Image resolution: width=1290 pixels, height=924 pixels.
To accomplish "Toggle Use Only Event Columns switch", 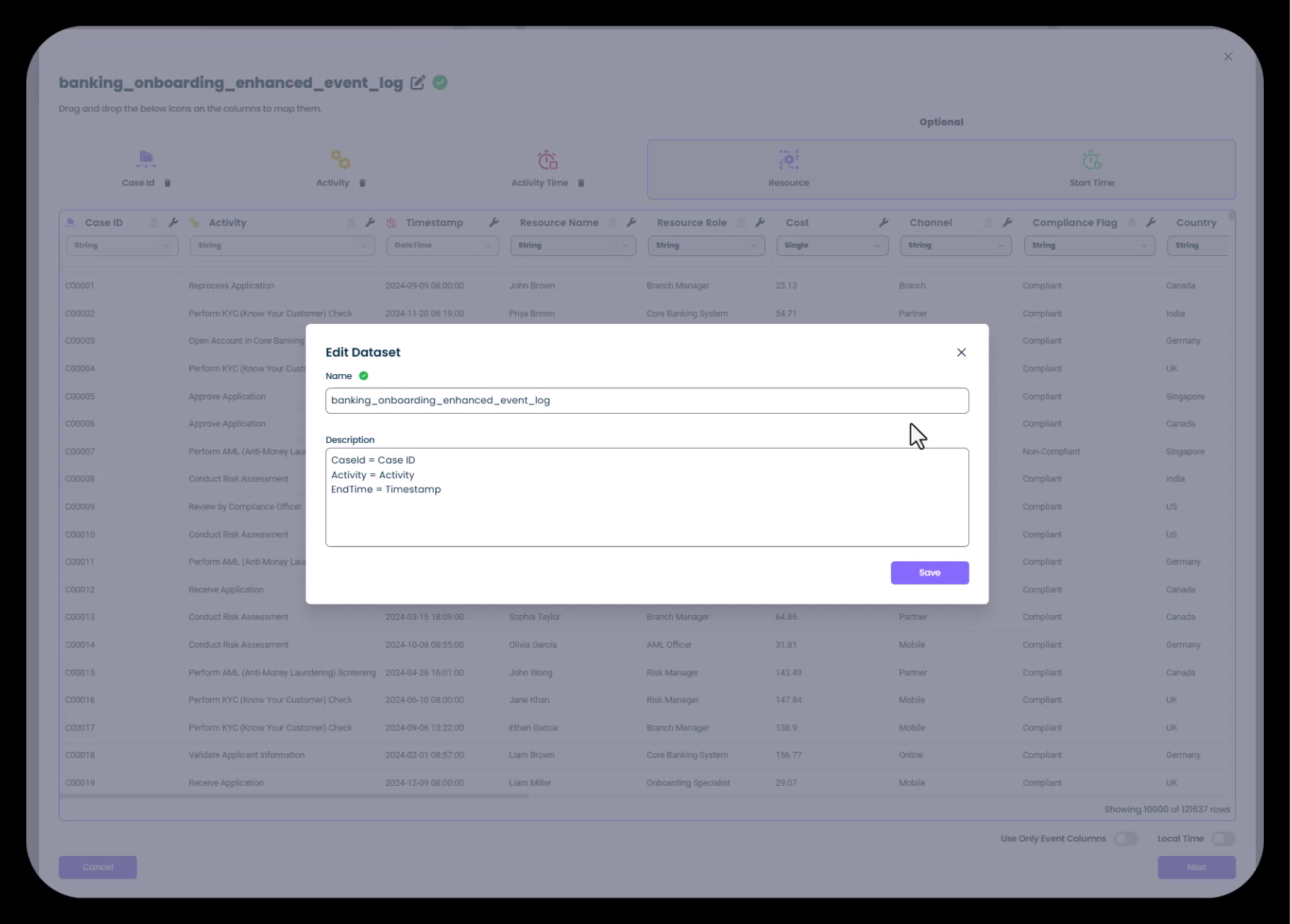I will 1125,839.
